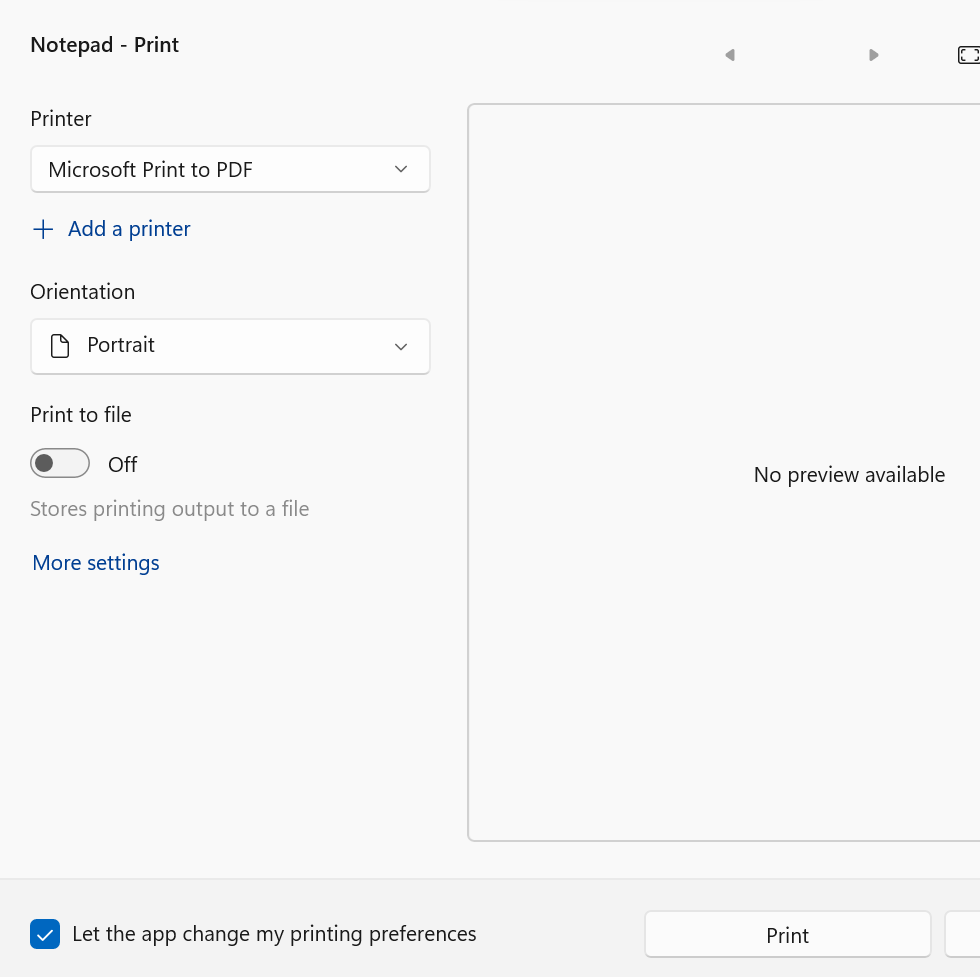This screenshot has width=980, height=977.
Task: Click the Add a printer link
Action: pyautogui.click(x=129, y=229)
